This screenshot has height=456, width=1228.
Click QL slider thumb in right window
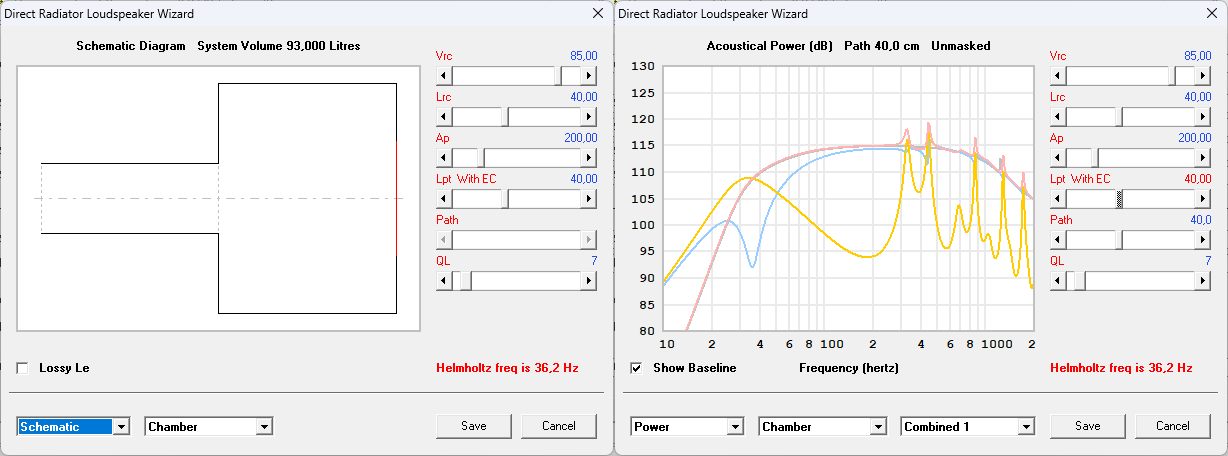[1082, 281]
